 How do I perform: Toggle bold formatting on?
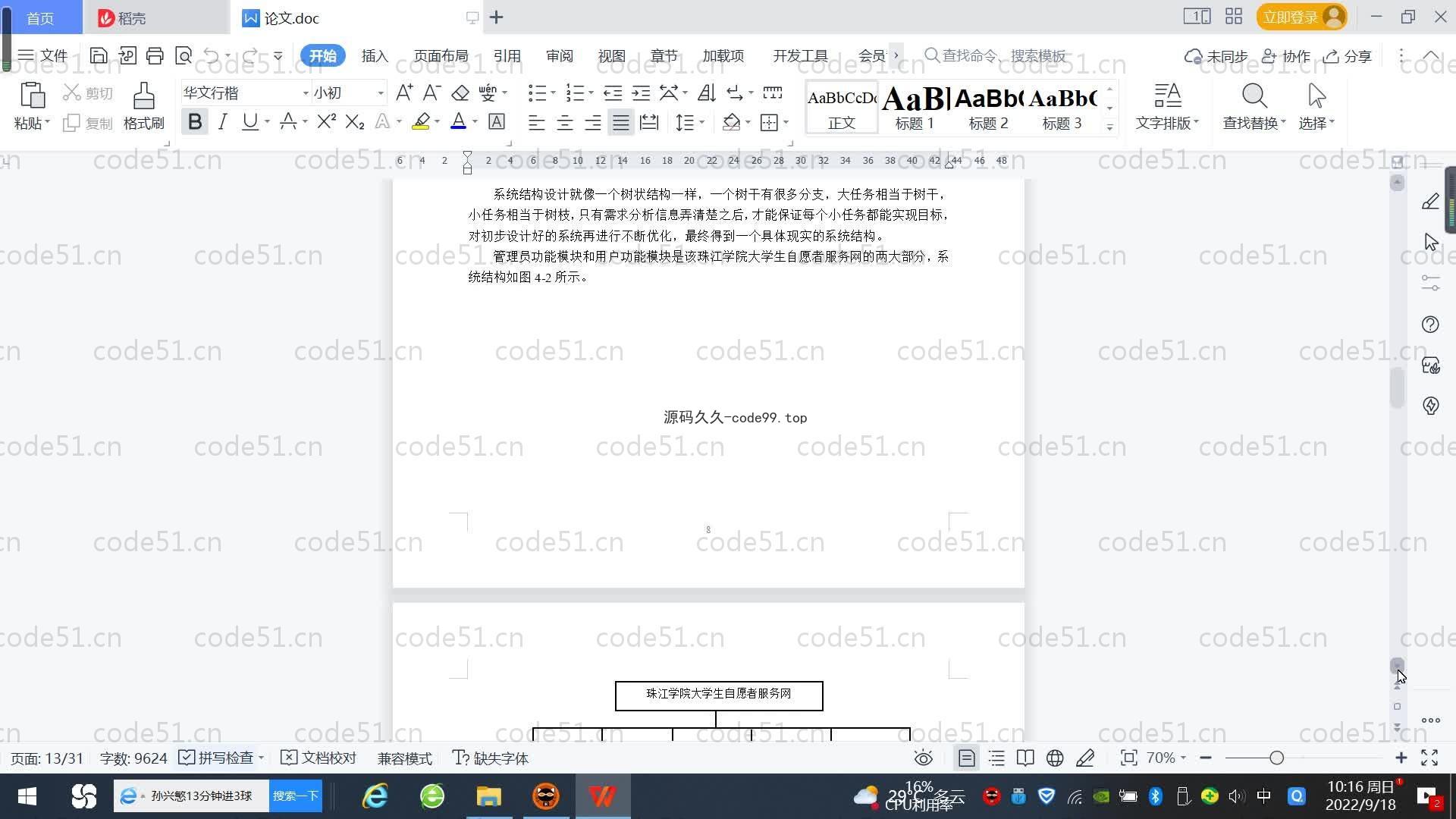[x=195, y=122]
